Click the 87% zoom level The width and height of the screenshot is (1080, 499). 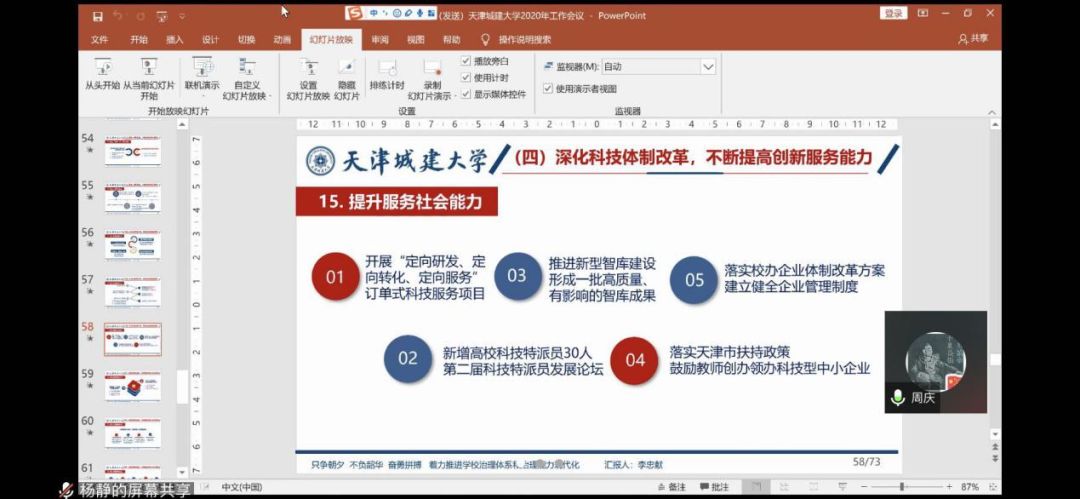tap(970, 487)
